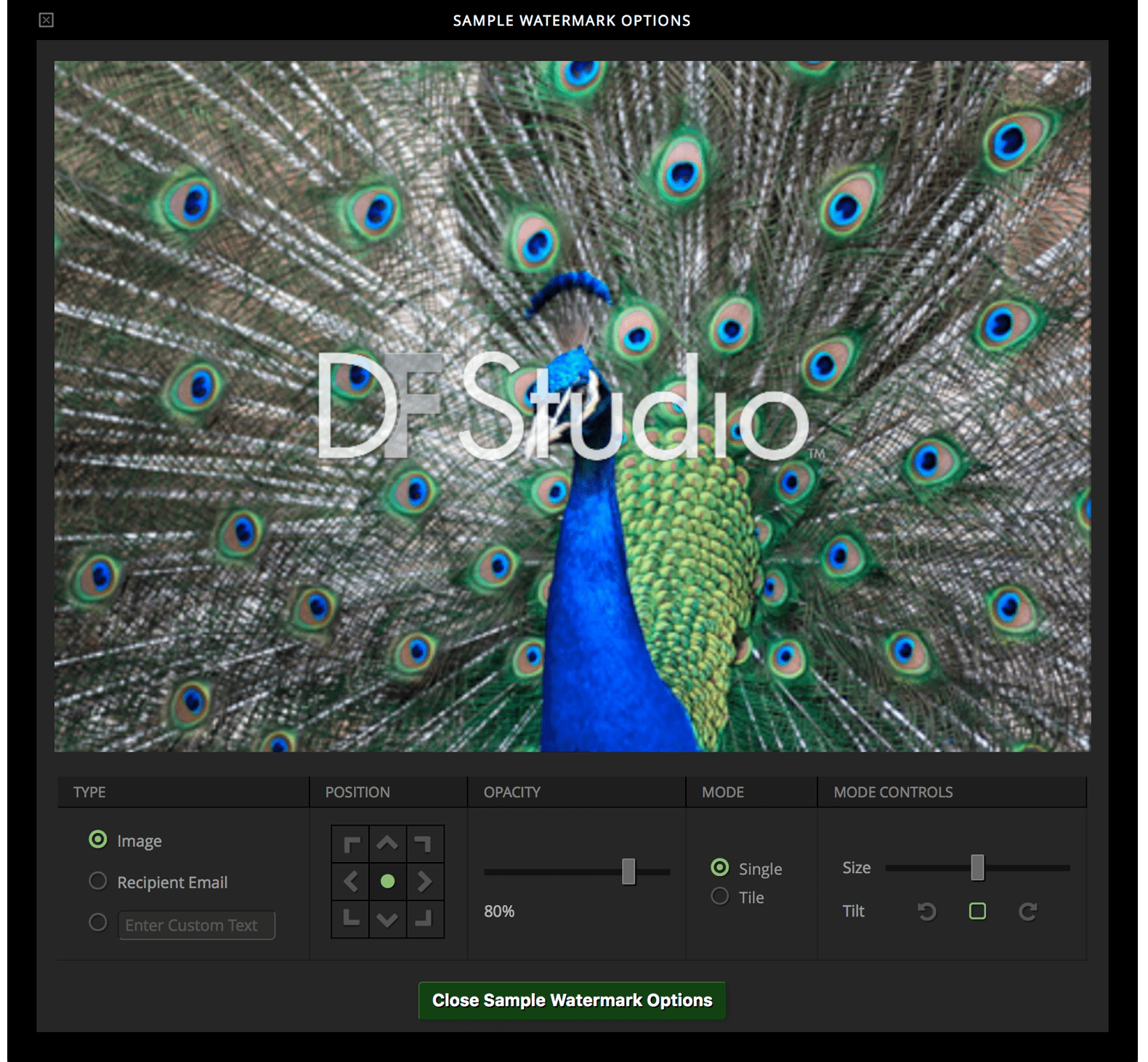Position watermark at top-right corner
The width and height of the screenshot is (1148, 1062).
point(424,844)
